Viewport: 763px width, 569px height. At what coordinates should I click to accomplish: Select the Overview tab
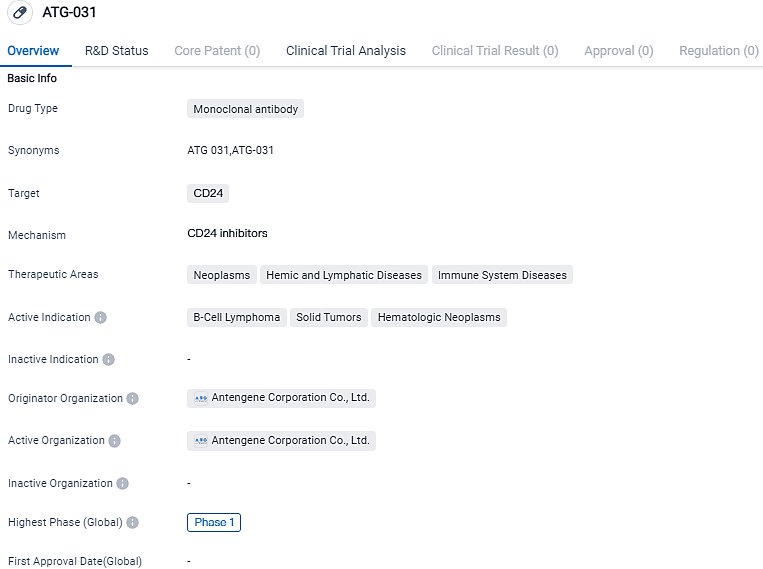[x=33, y=51]
